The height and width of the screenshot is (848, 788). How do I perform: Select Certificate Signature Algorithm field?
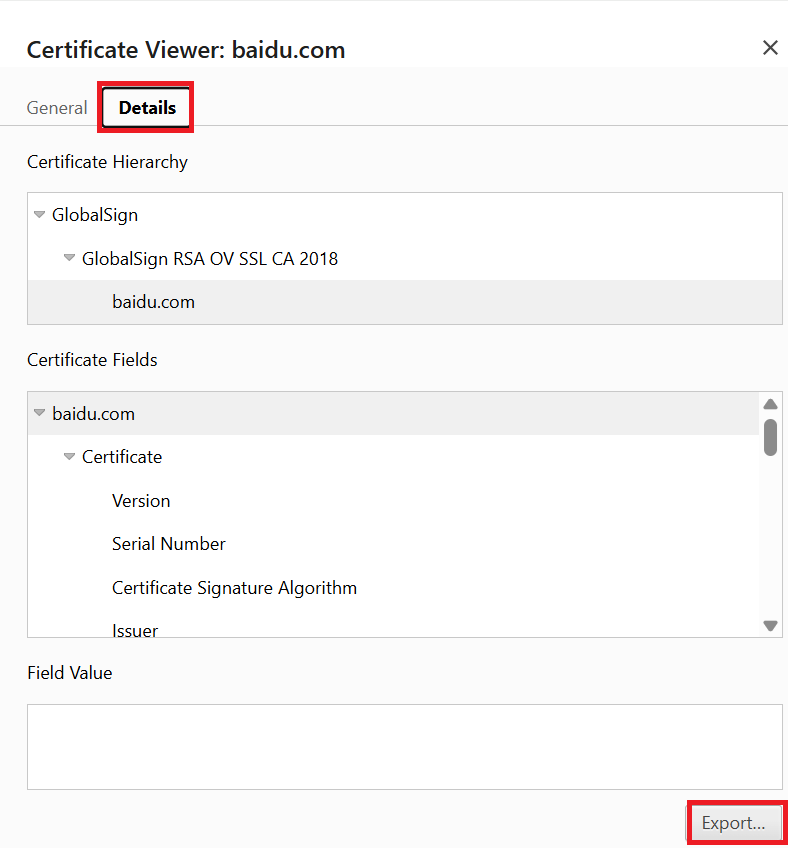[x=234, y=587]
